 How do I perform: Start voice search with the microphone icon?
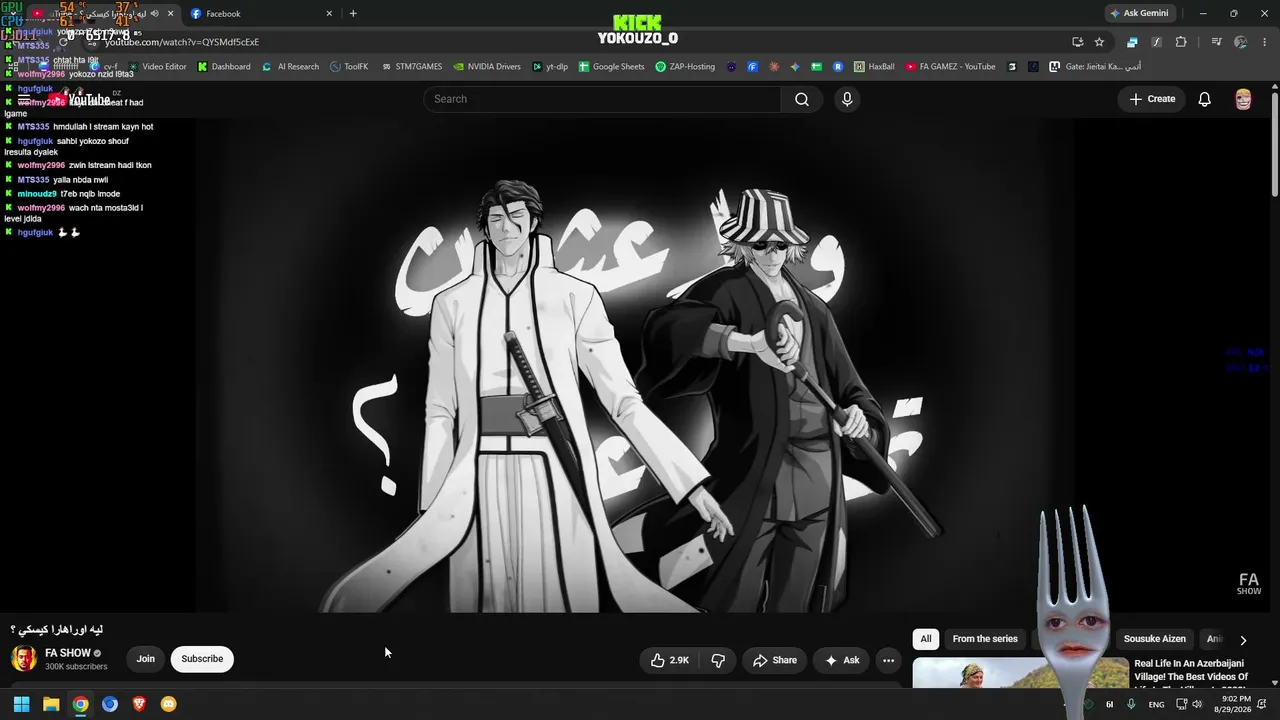(x=847, y=99)
